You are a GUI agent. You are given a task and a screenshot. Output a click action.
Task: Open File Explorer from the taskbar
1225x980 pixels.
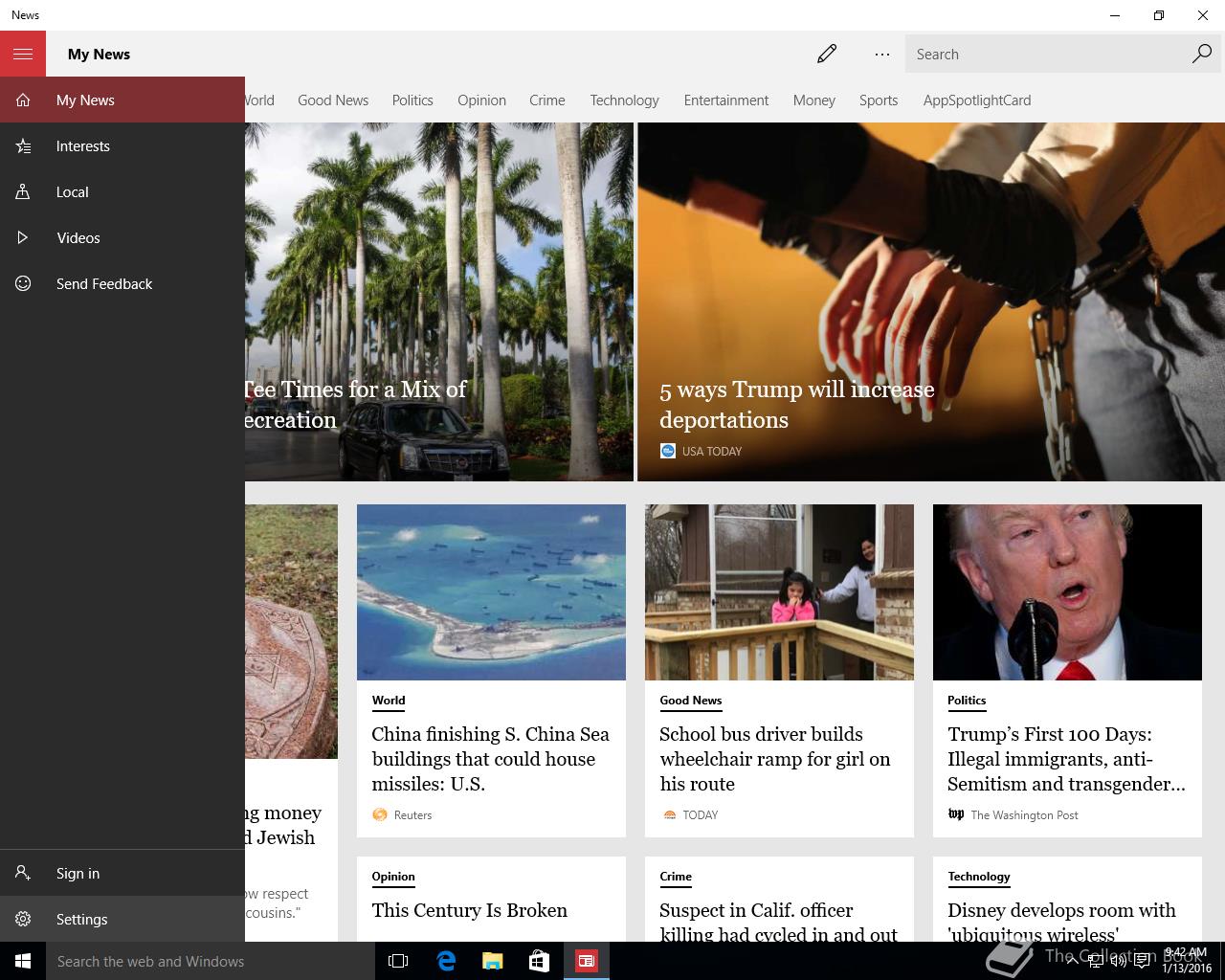tap(493, 961)
